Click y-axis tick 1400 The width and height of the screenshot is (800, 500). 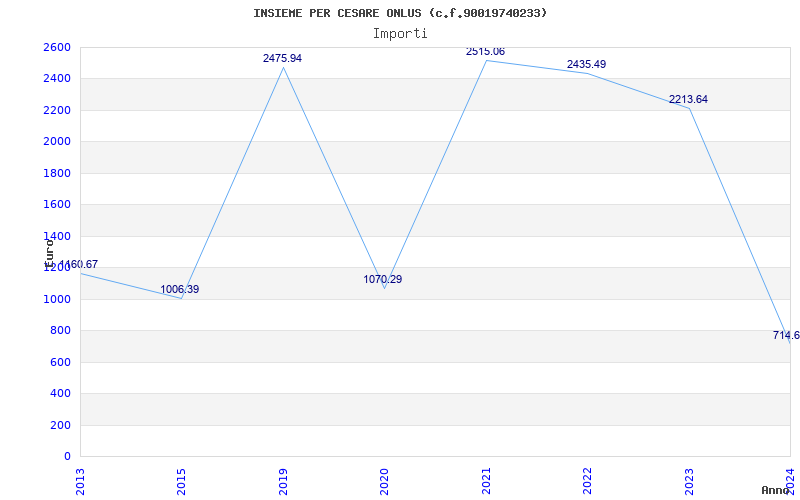[x=57, y=236]
